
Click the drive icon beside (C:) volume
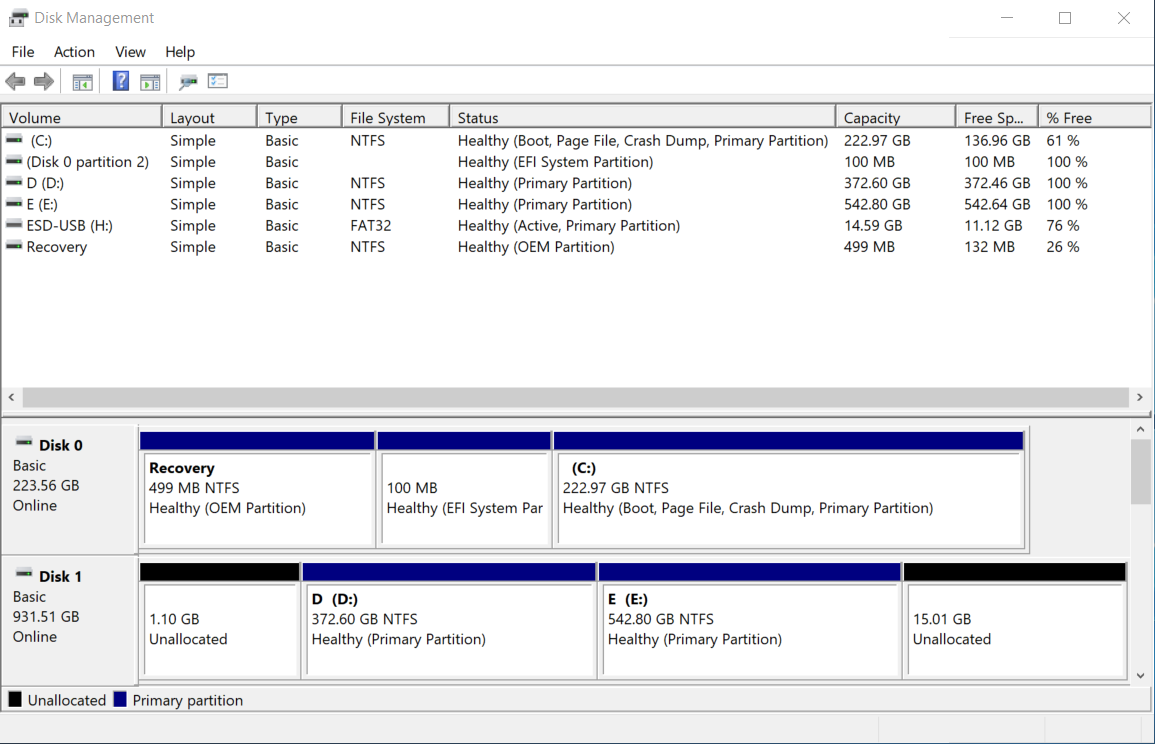pyautogui.click(x=14, y=139)
